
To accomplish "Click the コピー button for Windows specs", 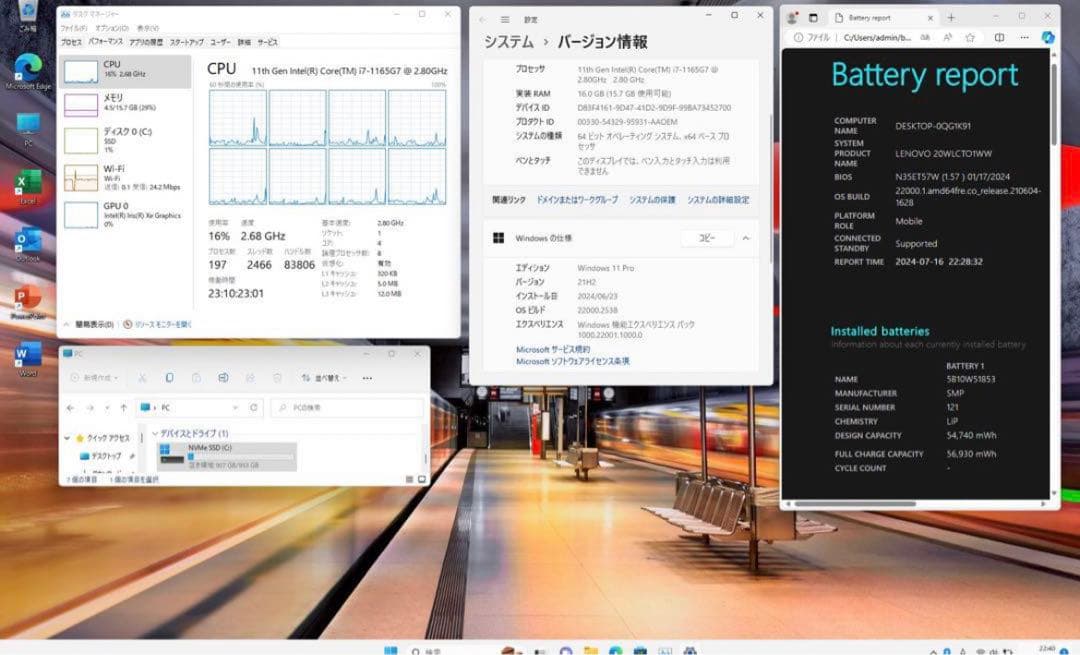I will coord(707,238).
